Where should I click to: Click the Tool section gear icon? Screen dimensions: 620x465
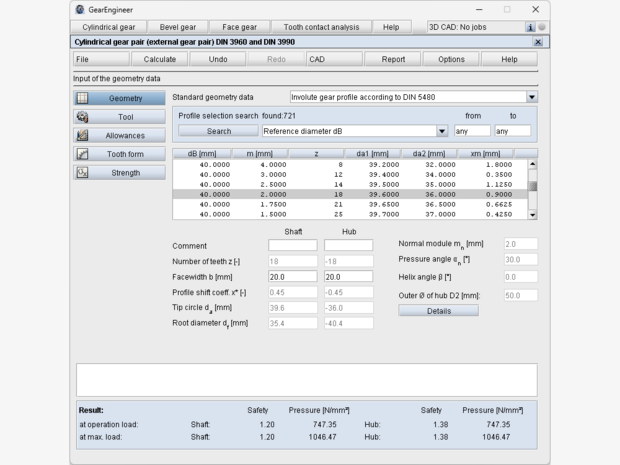tap(83, 117)
